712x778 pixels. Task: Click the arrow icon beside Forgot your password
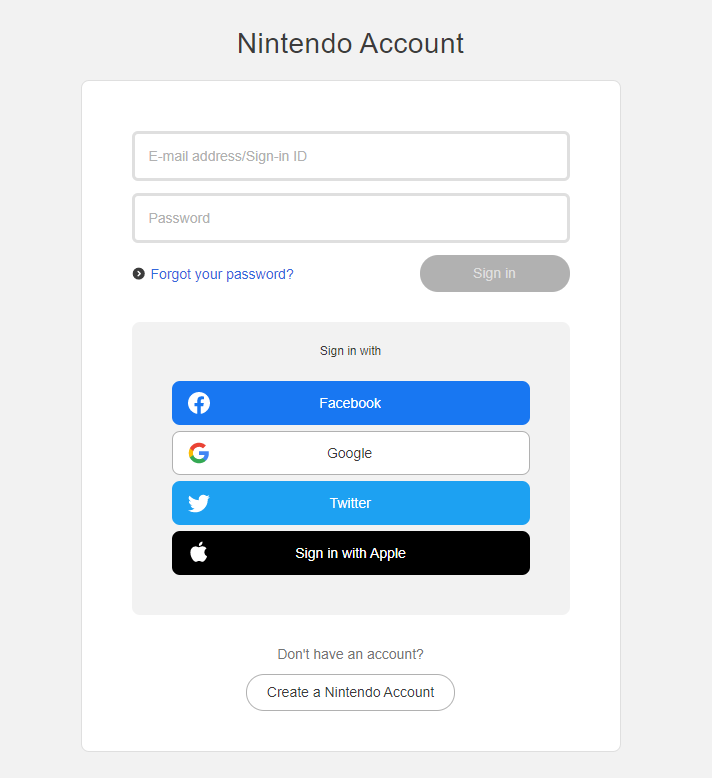(x=138, y=273)
